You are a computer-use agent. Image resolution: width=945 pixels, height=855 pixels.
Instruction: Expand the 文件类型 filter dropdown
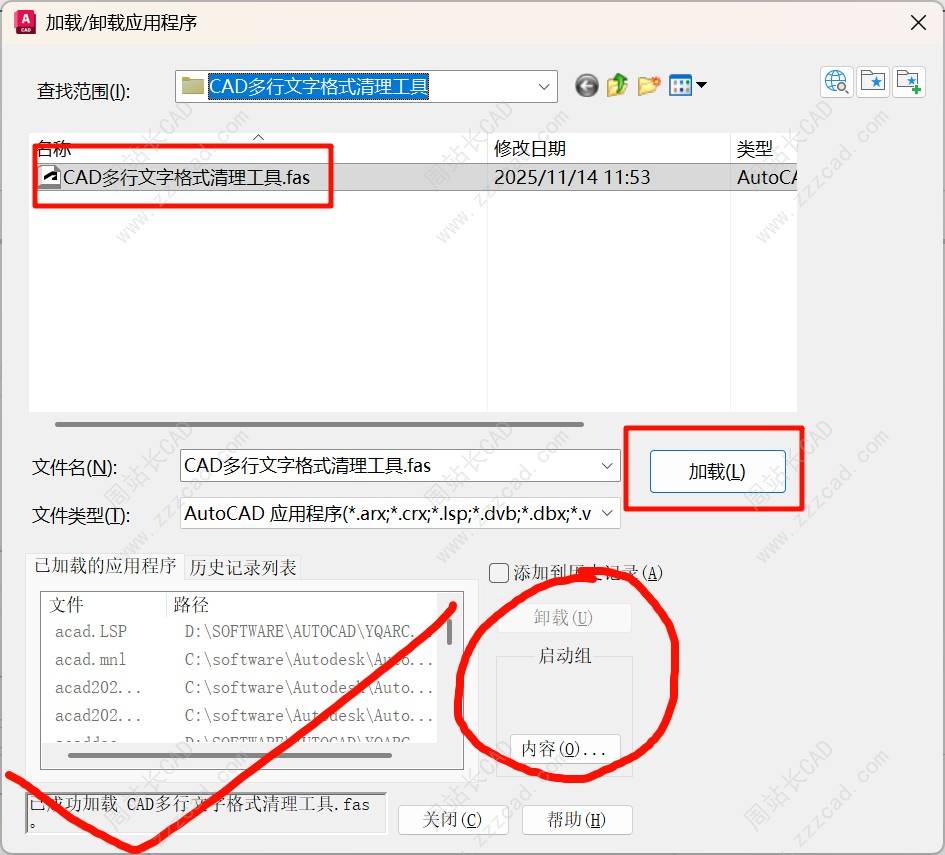[x=607, y=515]
